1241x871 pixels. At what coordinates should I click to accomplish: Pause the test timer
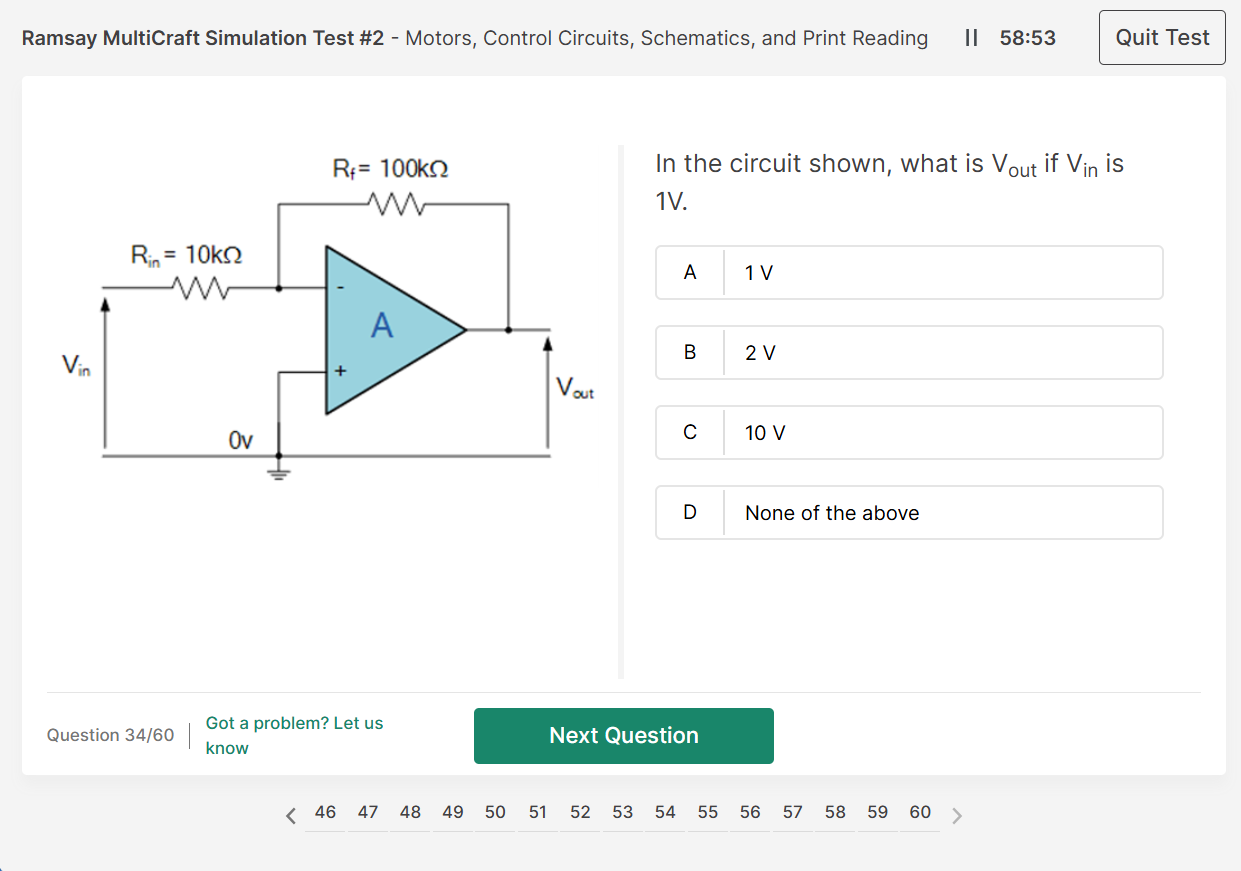pos(971,38)
